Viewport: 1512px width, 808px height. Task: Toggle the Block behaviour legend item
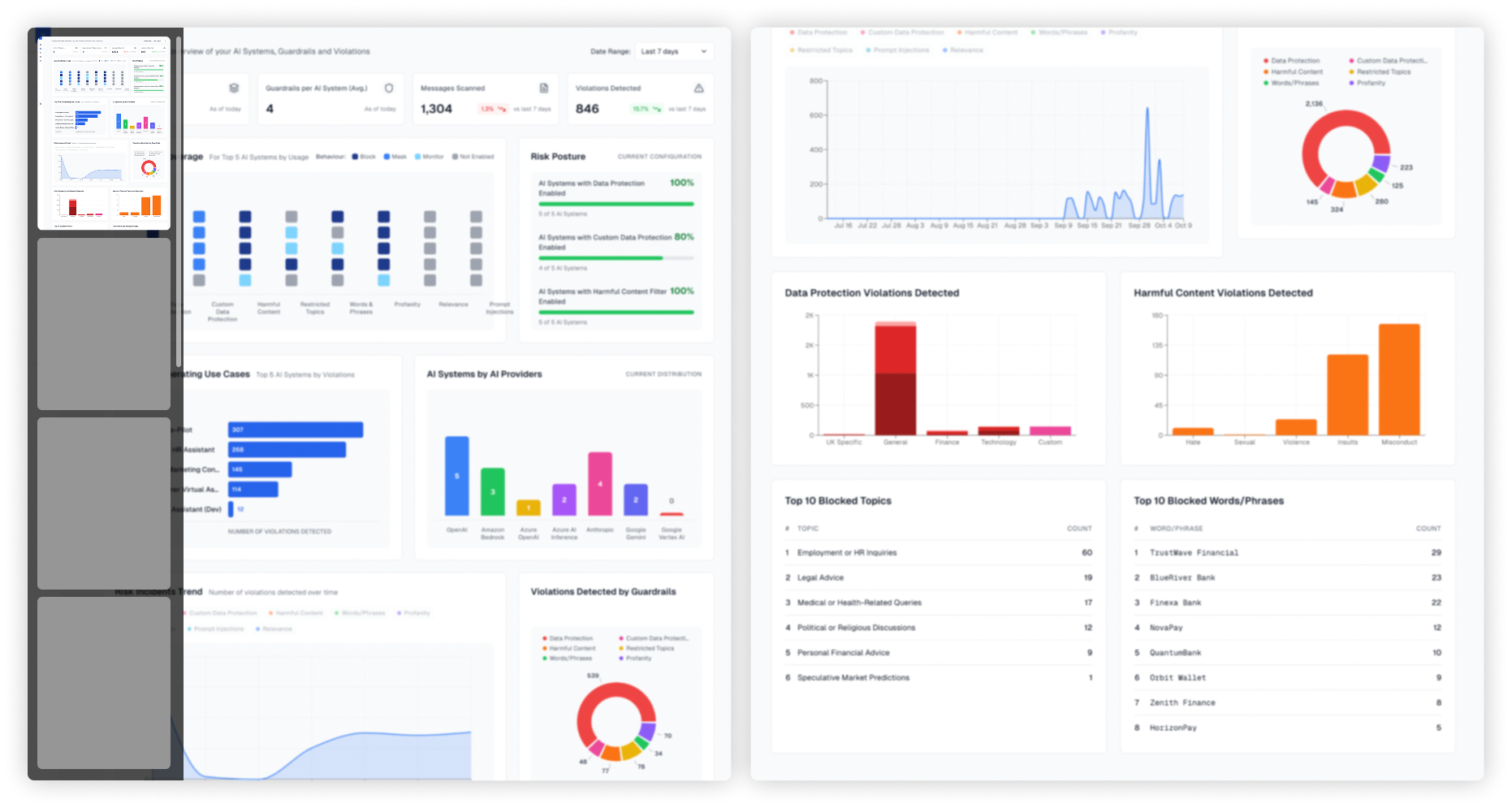tap(364, 157)
